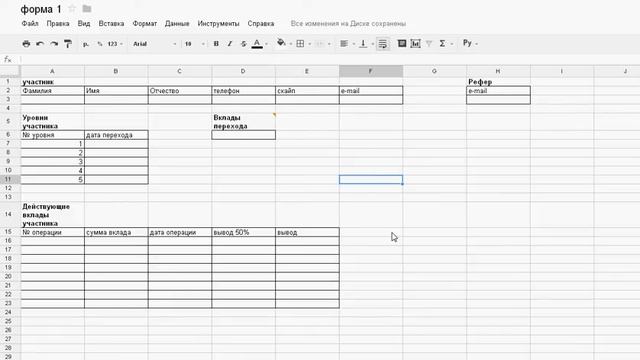
Task: Activate the Paint format tool
Action: (68, 44)
